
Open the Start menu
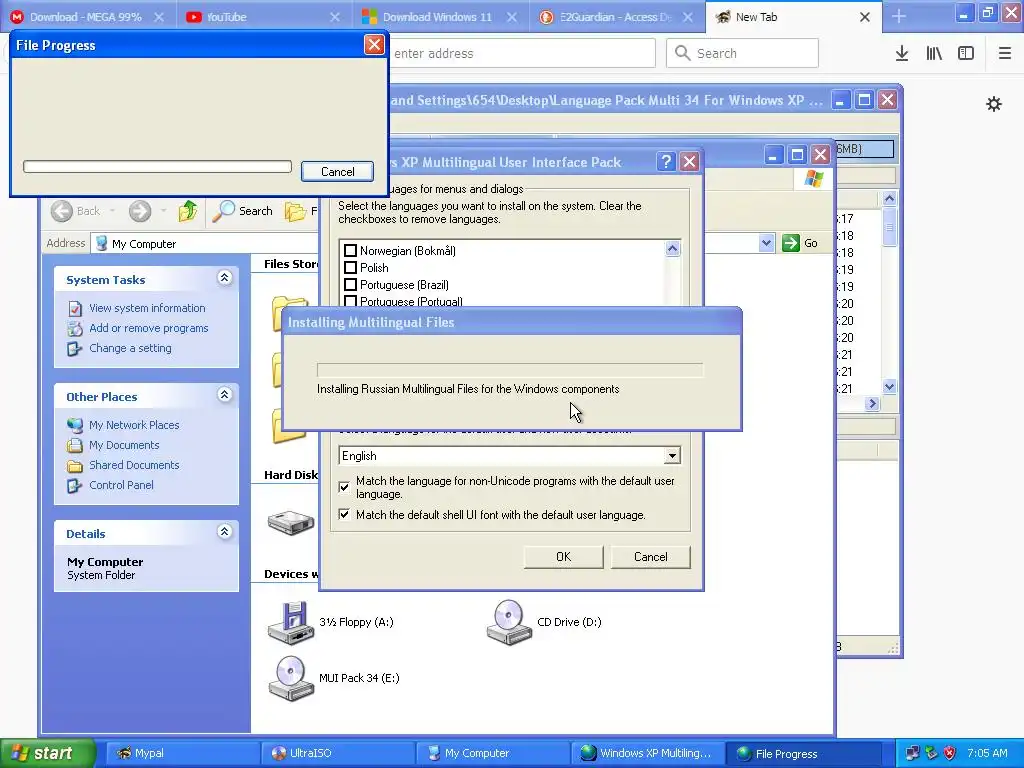pos(47,754)
